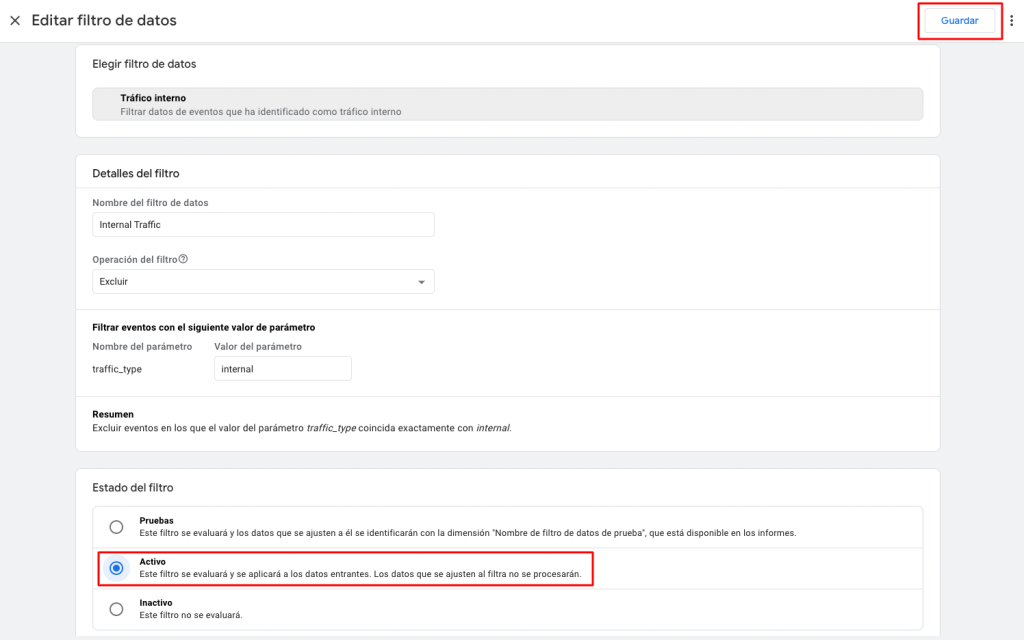Open the Excluir filter operation dropdown
The image size is (1024, 640).
(262, 282)
